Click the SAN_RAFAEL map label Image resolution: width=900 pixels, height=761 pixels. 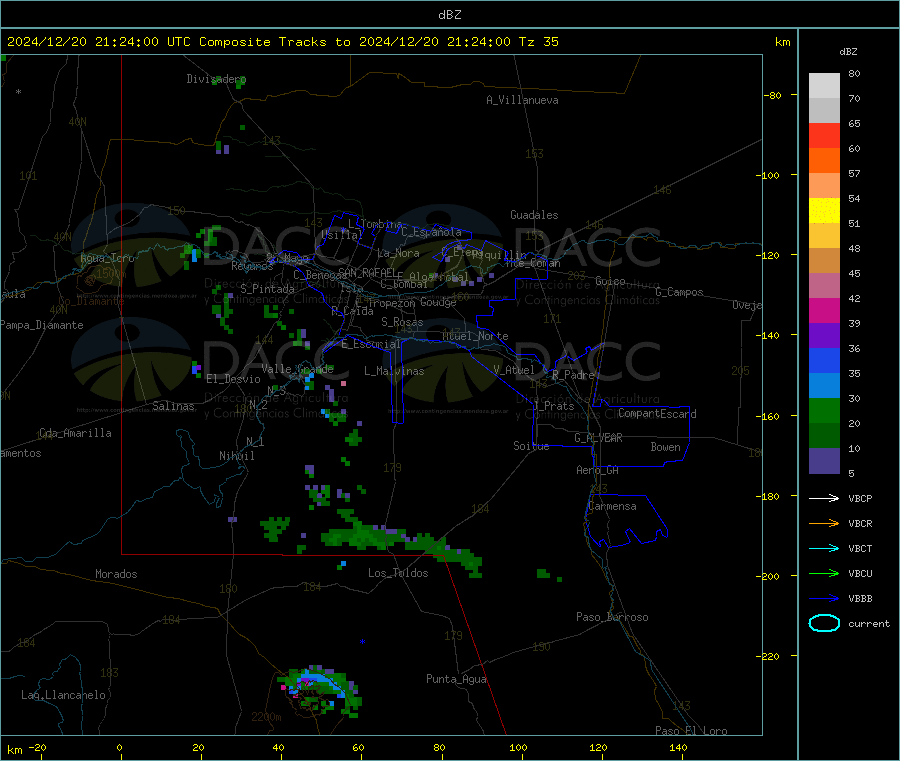(x=367, y=272)
